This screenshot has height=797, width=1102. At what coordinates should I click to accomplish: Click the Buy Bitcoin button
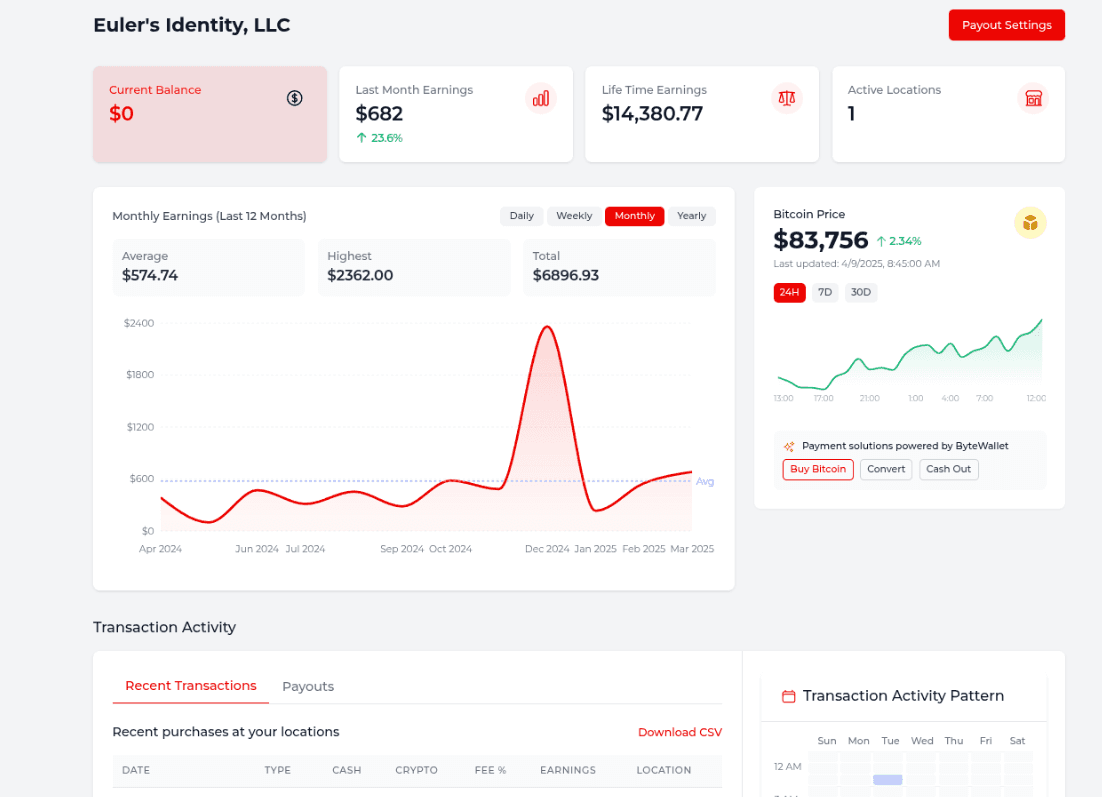(x=817, y=469)
